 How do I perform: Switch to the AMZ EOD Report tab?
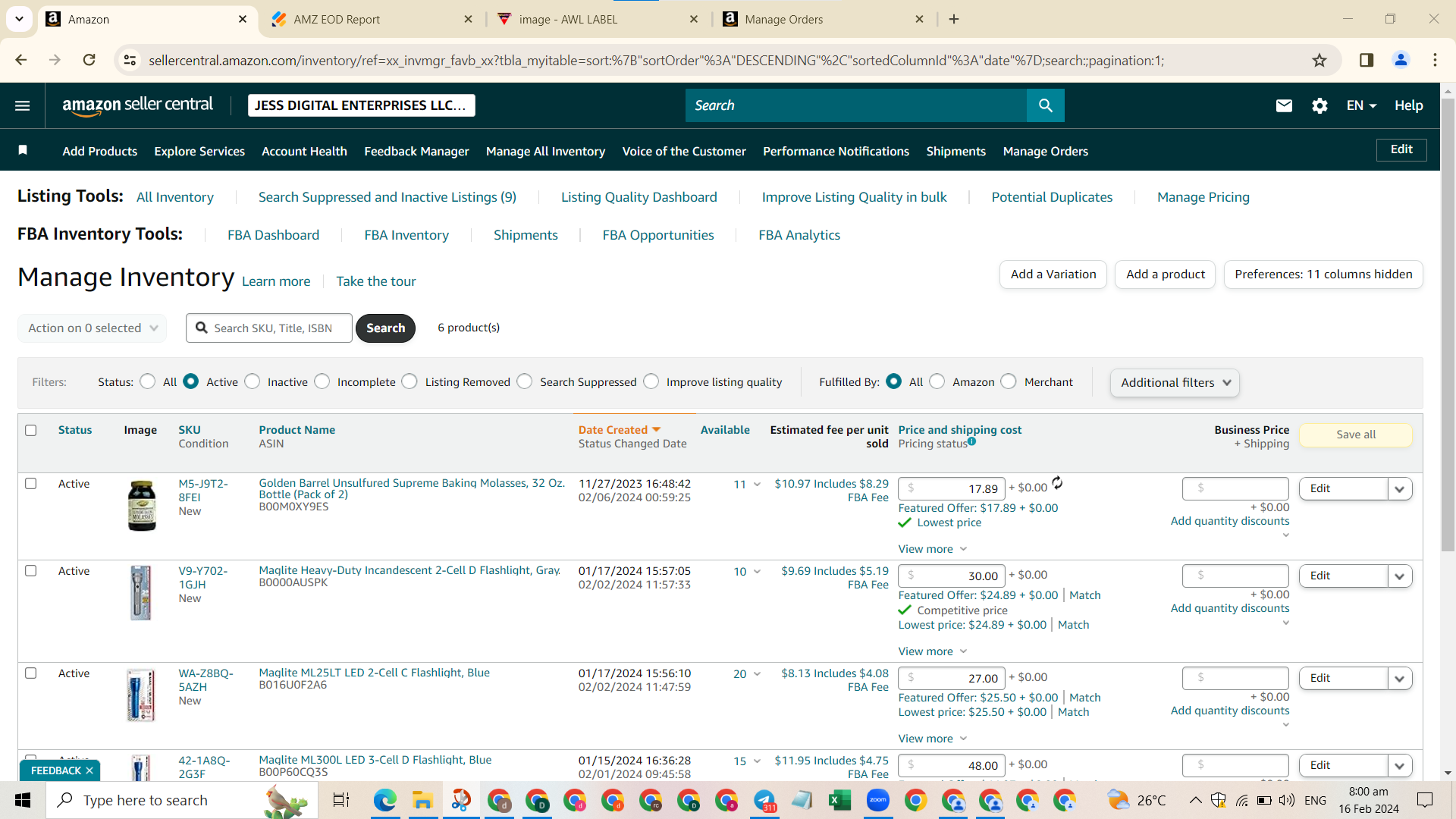[372, 19]
